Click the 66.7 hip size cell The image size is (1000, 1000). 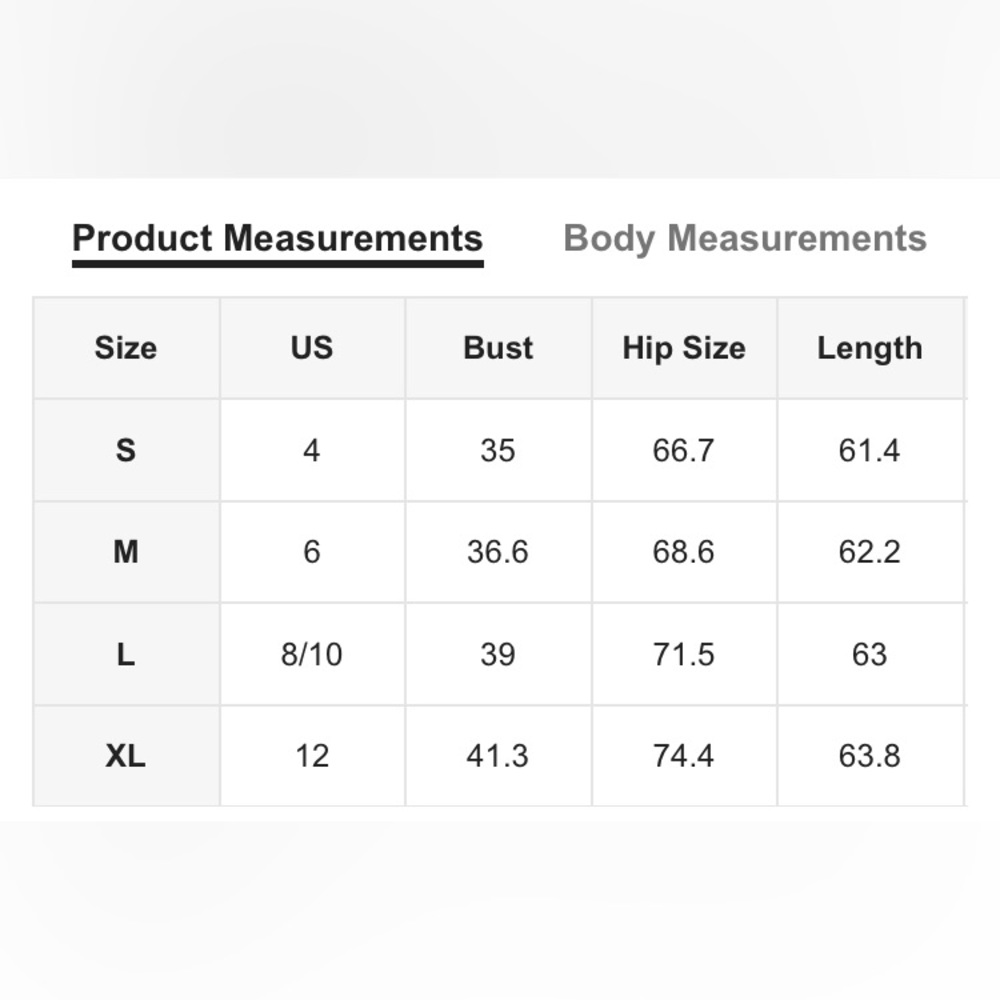[684, 450]
